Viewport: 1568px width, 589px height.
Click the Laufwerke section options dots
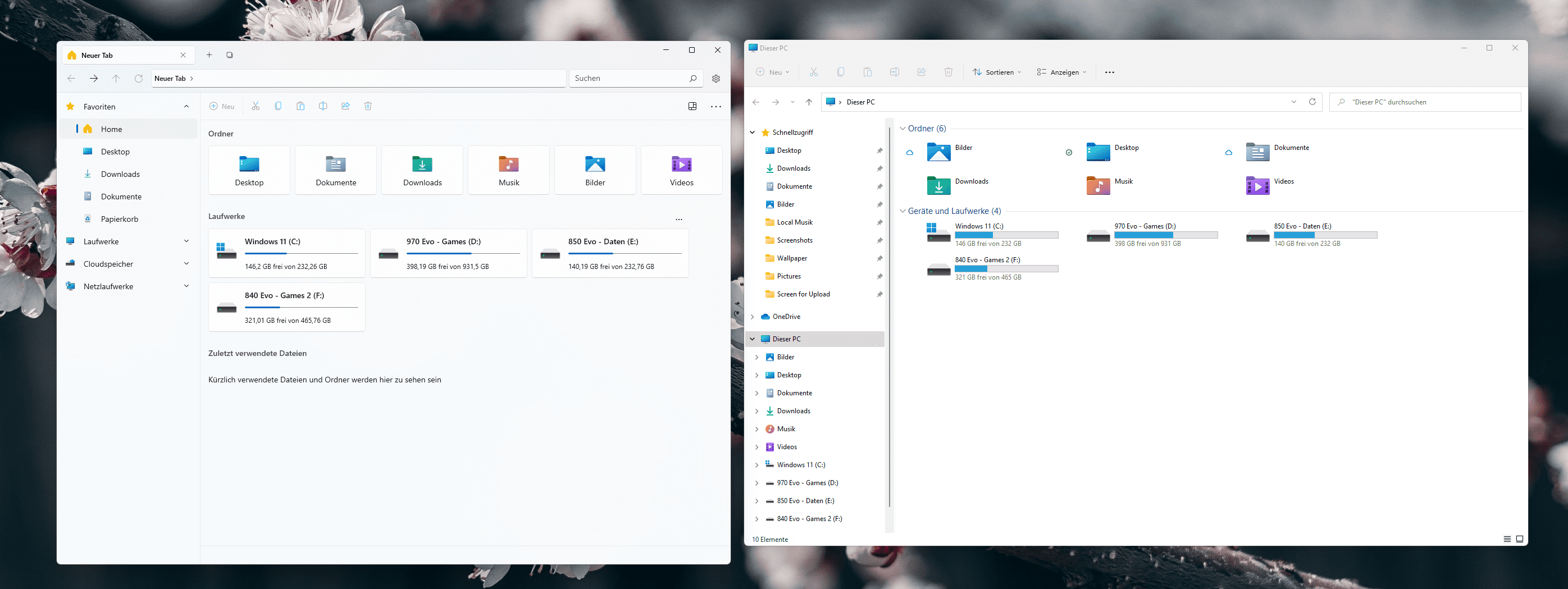[678, 219]
